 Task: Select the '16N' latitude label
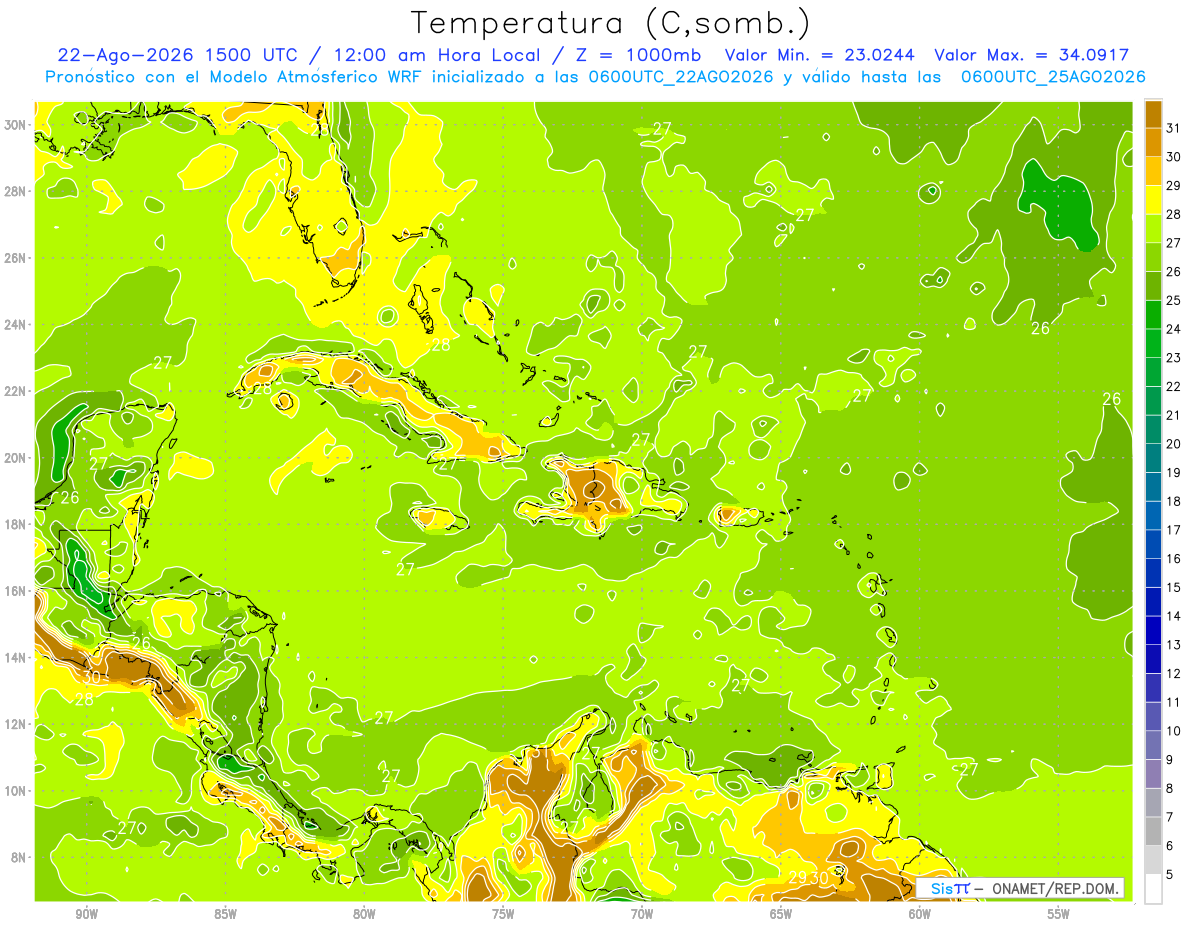coord(17,591)
